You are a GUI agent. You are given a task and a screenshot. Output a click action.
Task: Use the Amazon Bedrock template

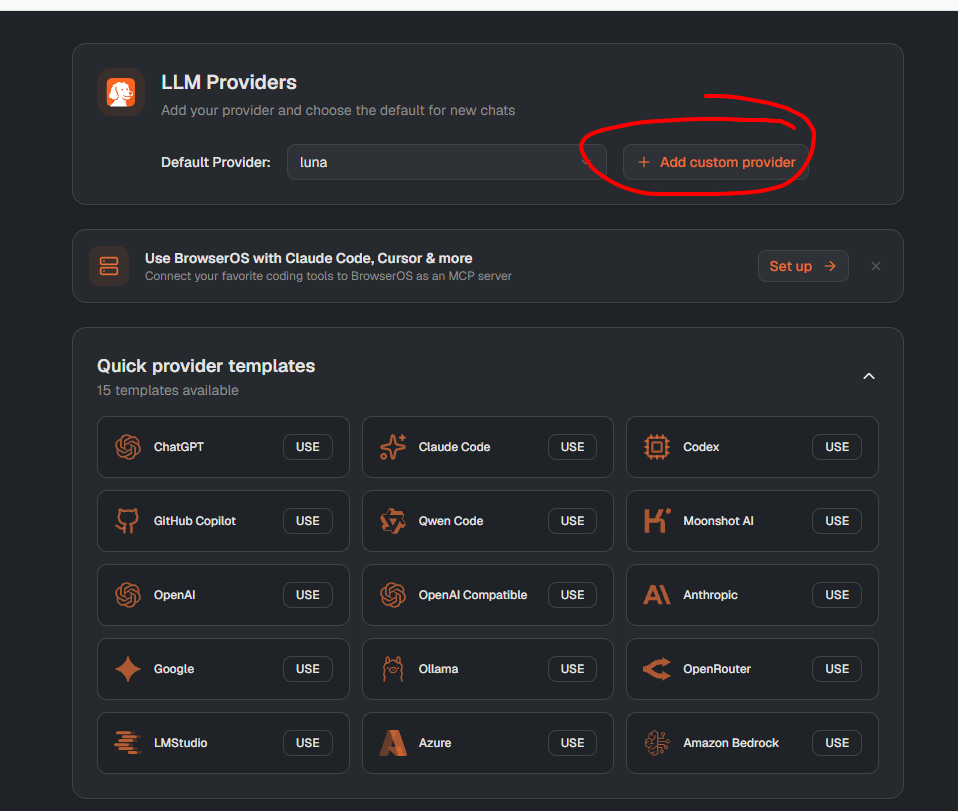point(836,743)
